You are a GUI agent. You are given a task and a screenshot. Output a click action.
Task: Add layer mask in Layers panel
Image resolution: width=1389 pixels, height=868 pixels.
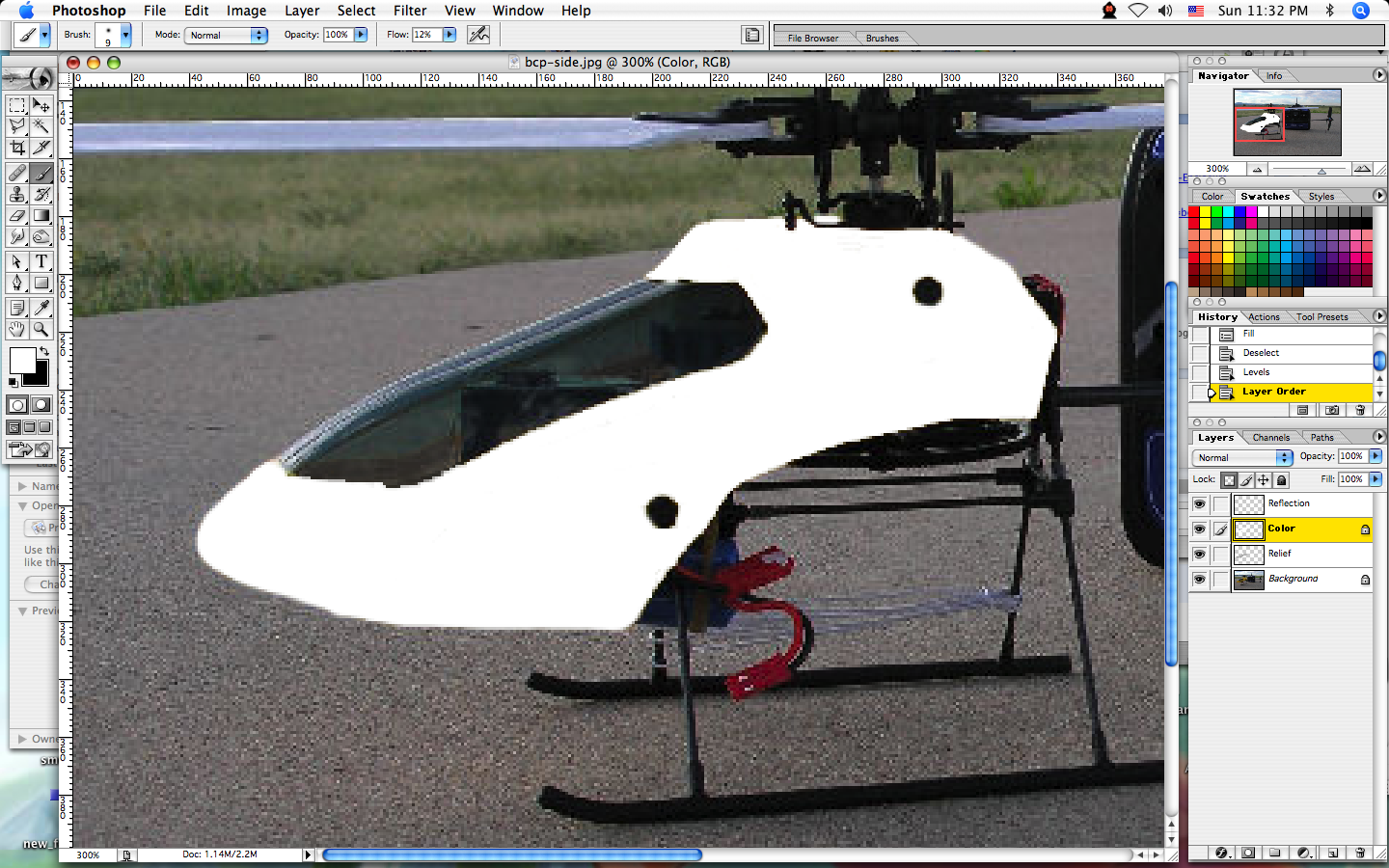click(1248, 854)
